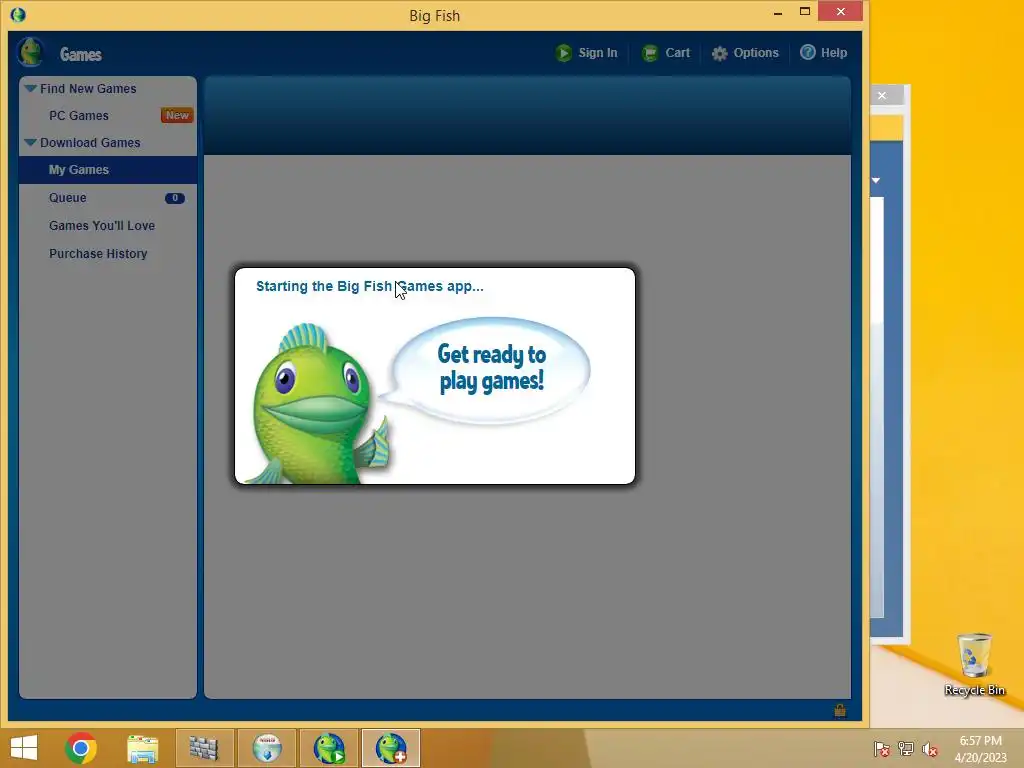
Task: Open the Windows Start button
Action: tap(24, 748)
